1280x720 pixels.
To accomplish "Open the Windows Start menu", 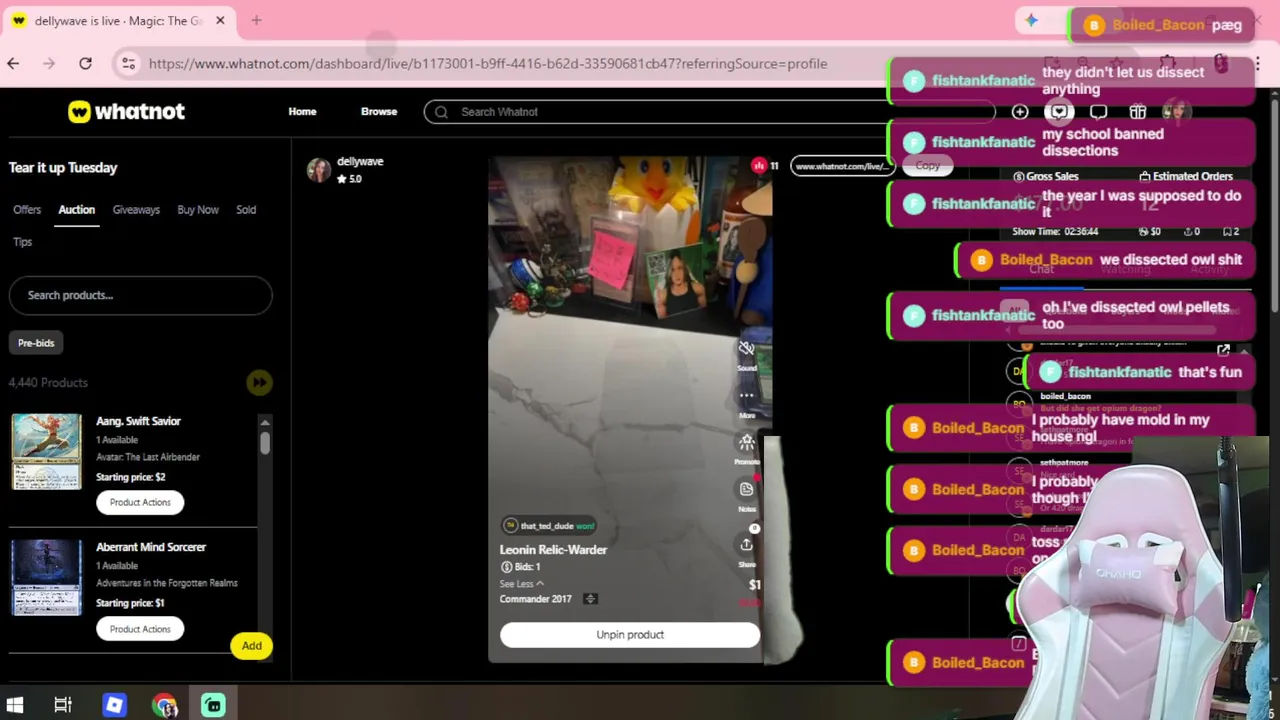I will (x=15, y=705).
